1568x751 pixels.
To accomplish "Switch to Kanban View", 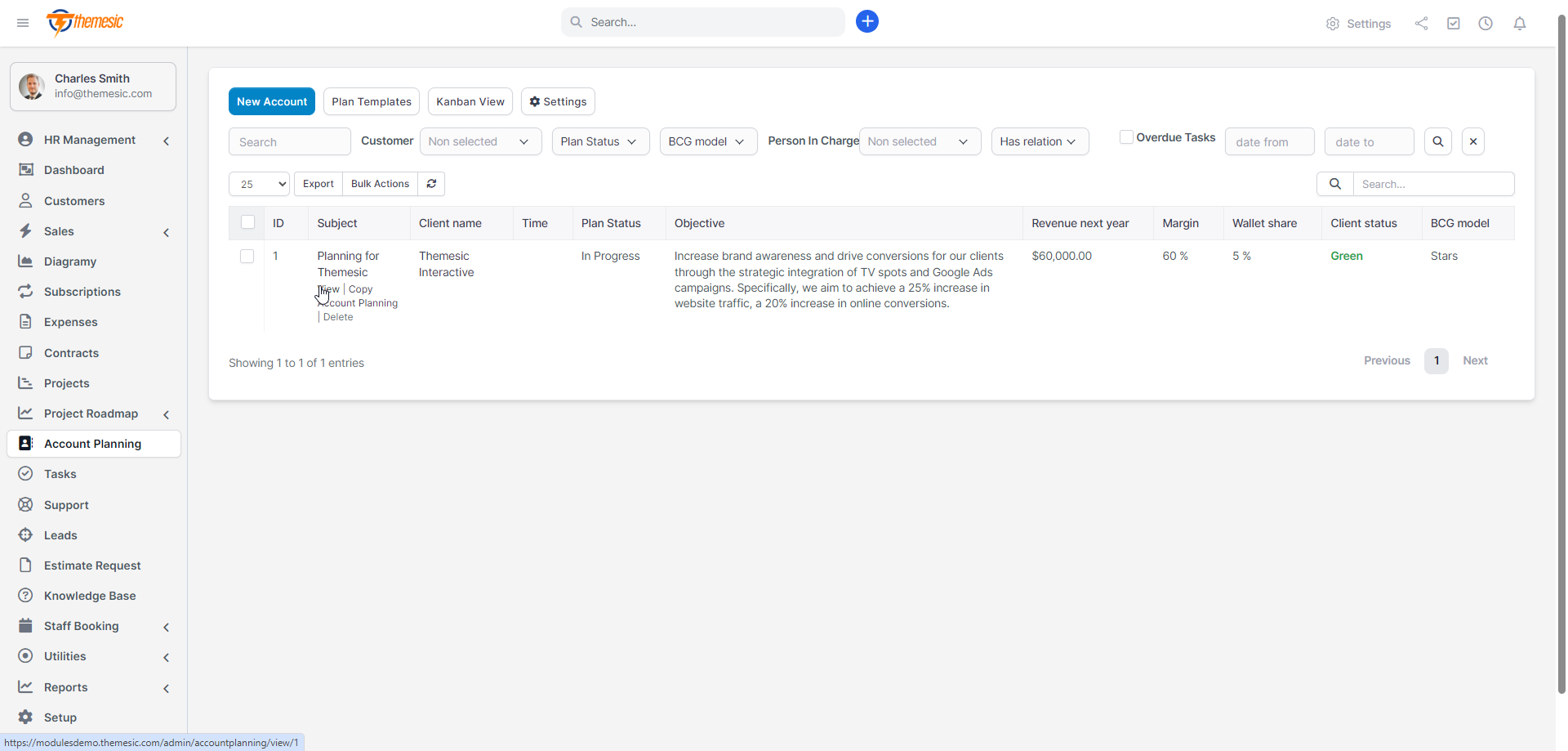I will [470, 101].
